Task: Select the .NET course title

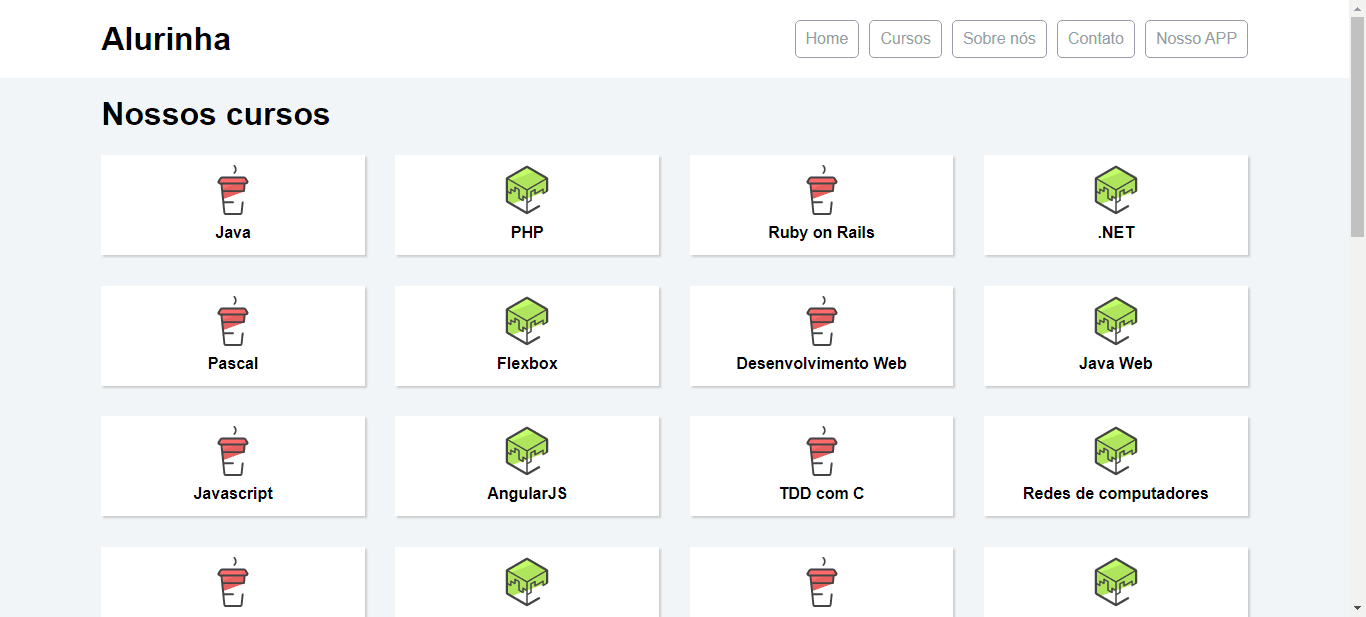Action: [x=1116, y=232]
